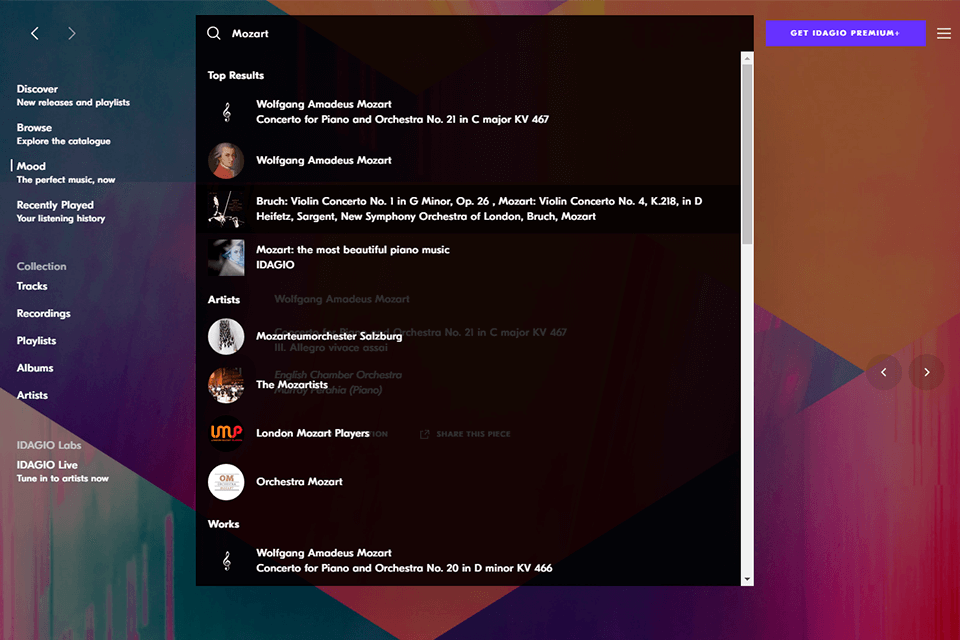This screenshot has width=960, height=640.
Task: Open the Mood section
Action: point(32,165)
